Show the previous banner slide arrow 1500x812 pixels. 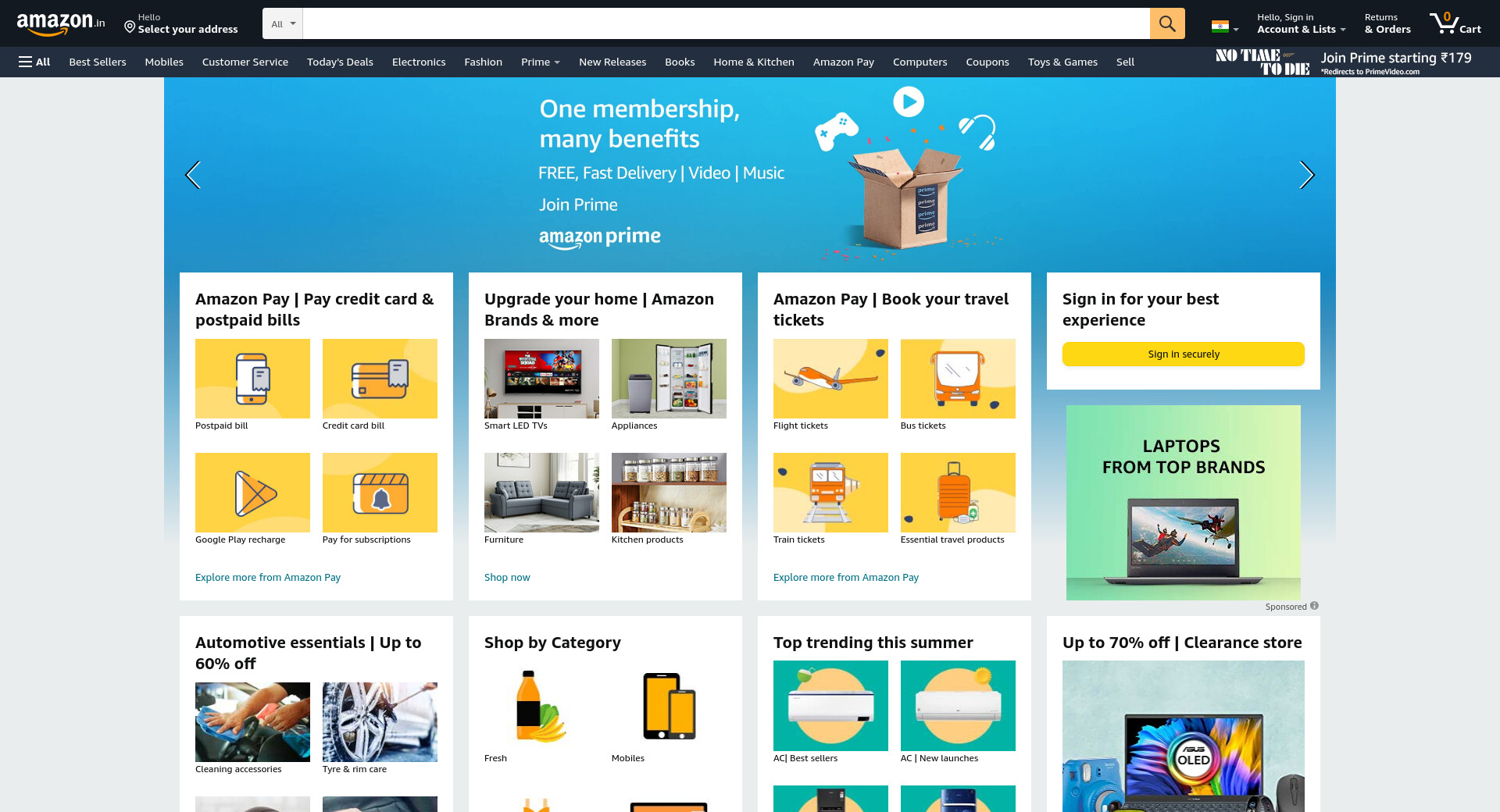pyautogui.click(x=193, y=175)
